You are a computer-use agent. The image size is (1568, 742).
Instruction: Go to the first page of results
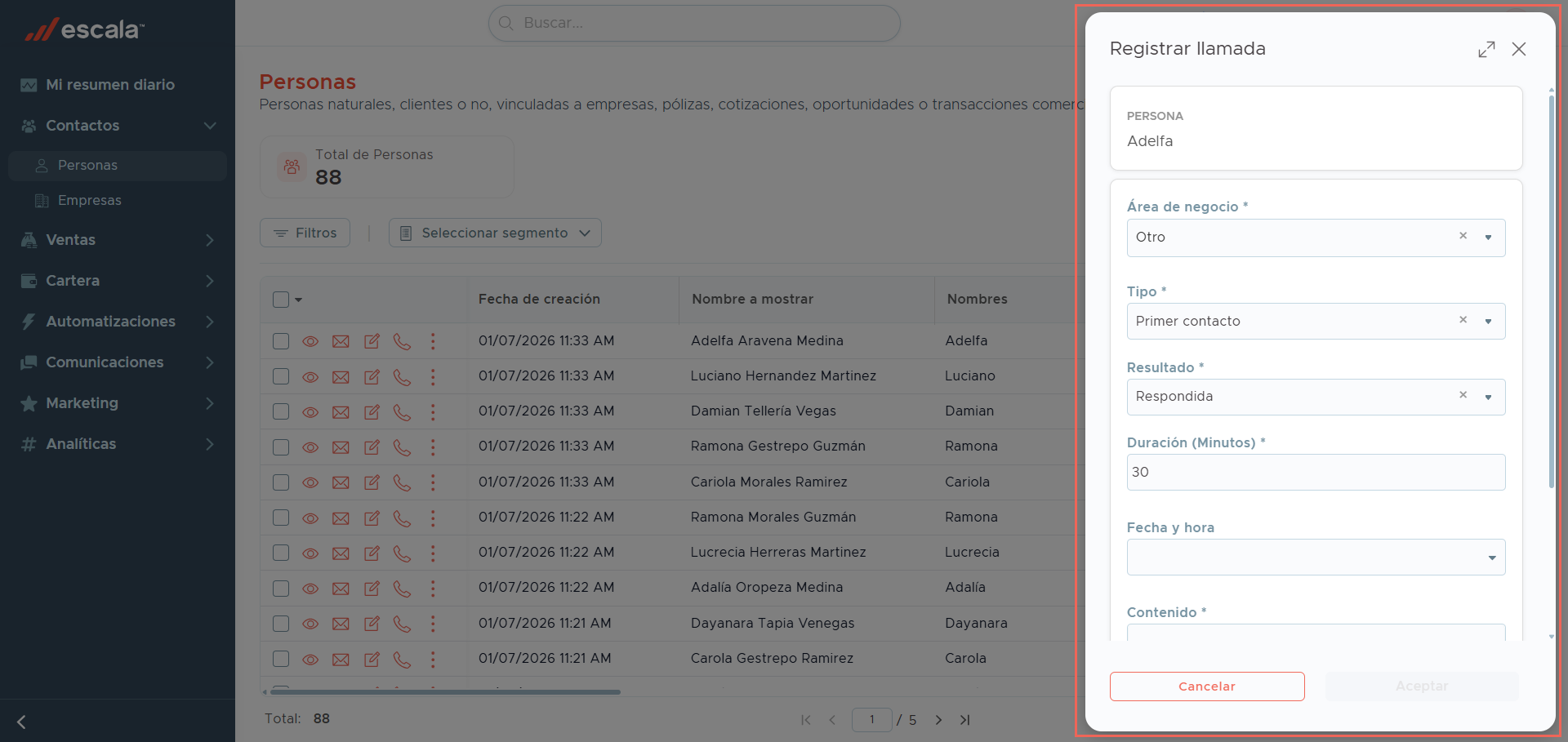coord(806,720)
